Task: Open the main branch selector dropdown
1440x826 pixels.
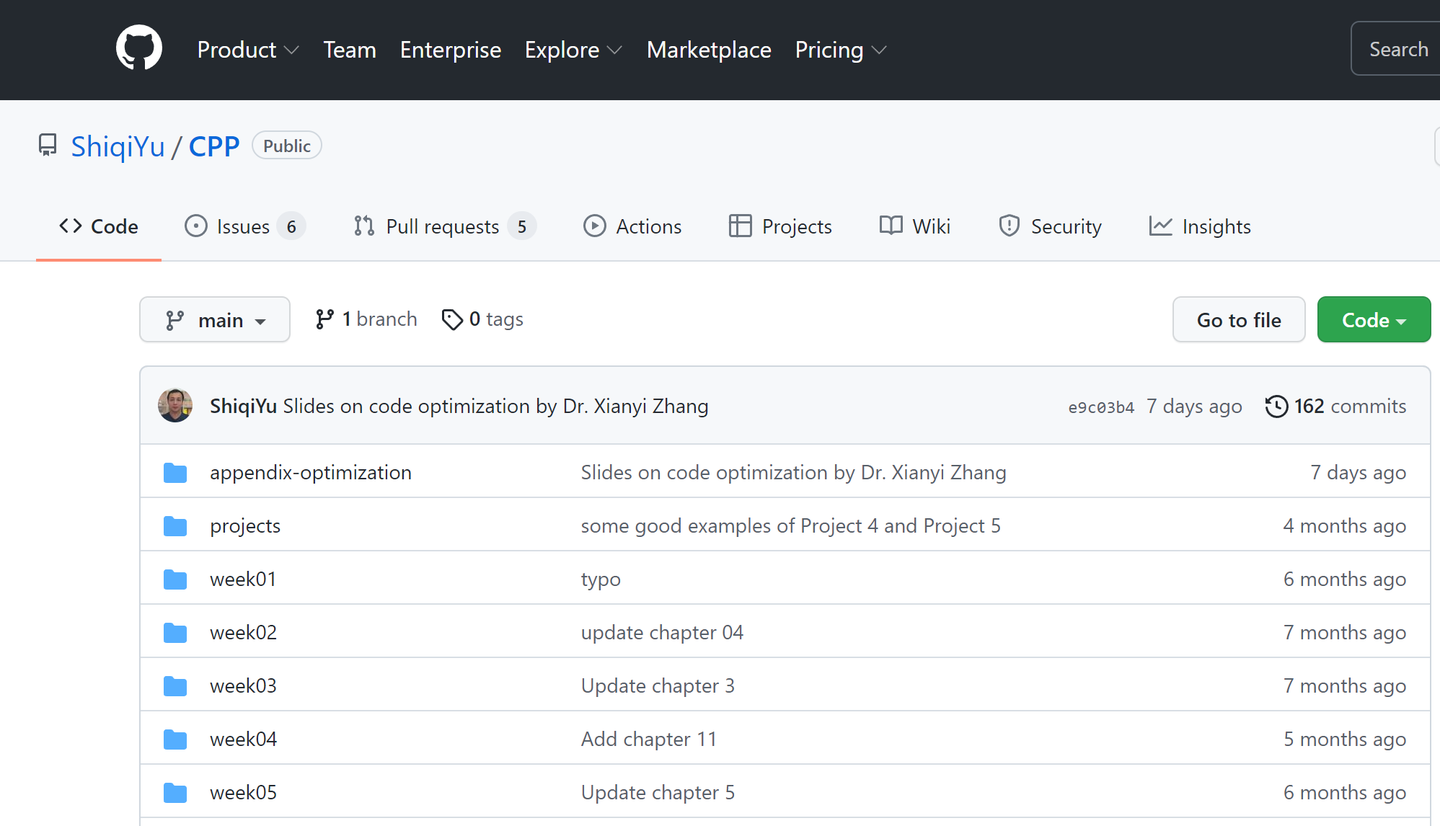Action: 215,319
